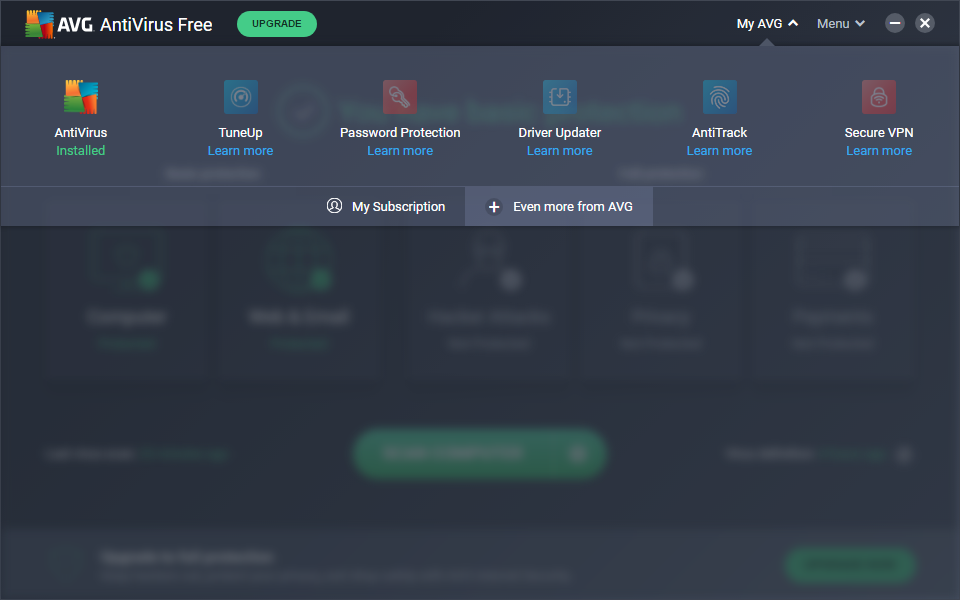Expand the Menu dropdown

[841, 24]
